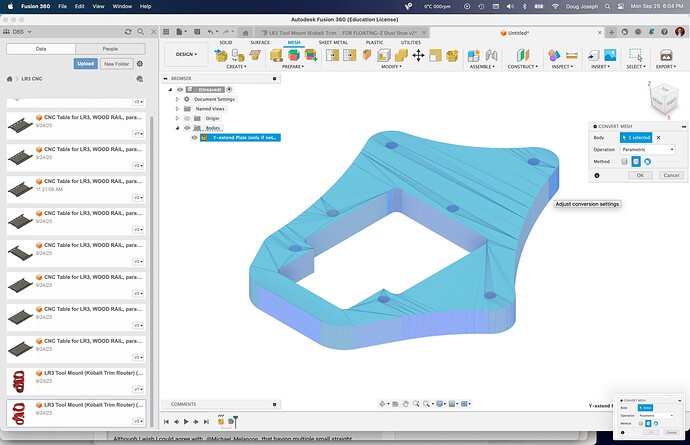Toggle the data panel grid icon

pos(166,32)
